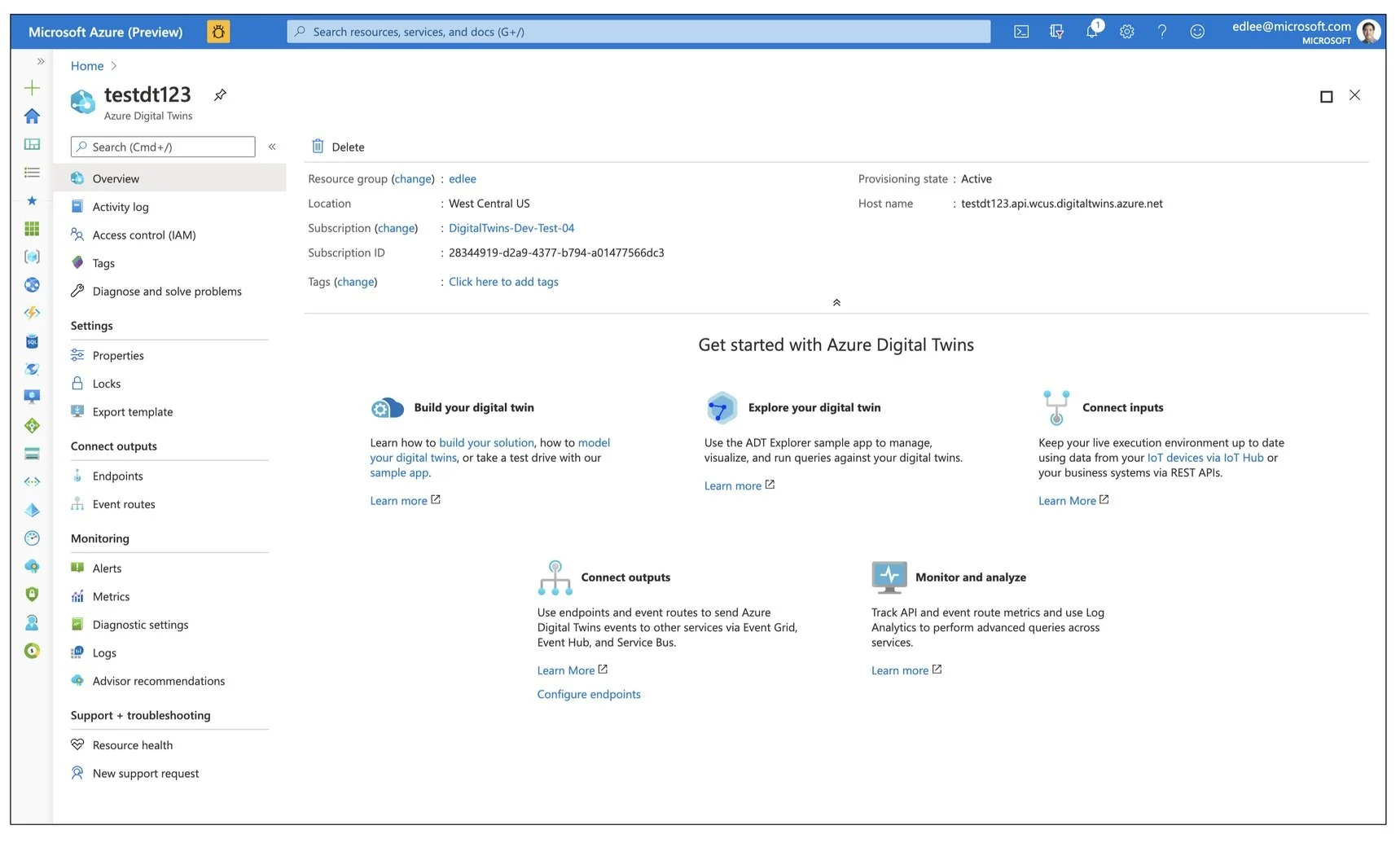The width and height of the screenshot is (1400, 843).
Task: Go to portal Home icon in sidebar
Action: [32, 116]
